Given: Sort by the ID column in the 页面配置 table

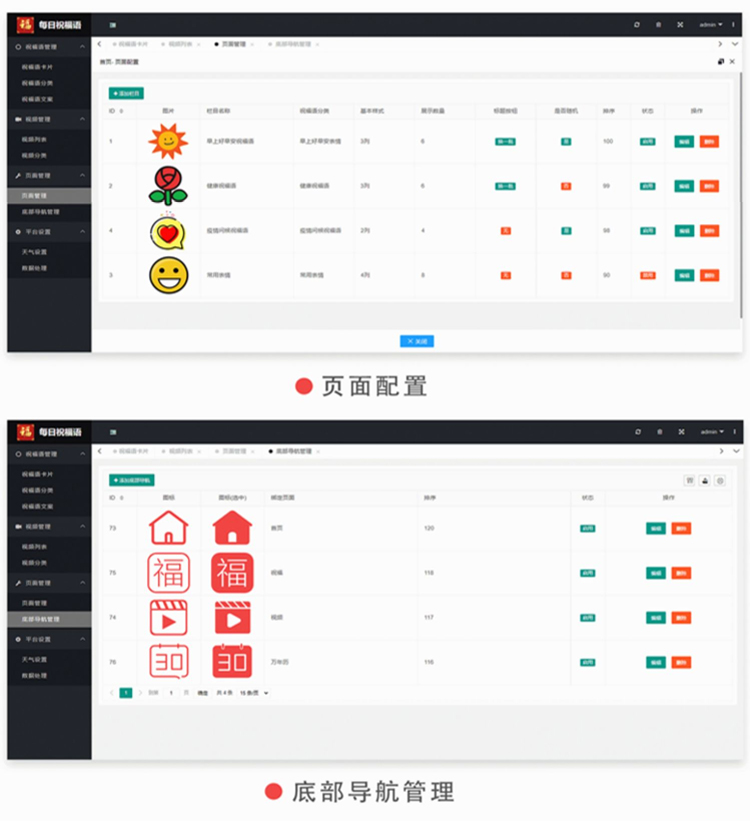Looking at the screenshot, I should click(x=122, y=111).
